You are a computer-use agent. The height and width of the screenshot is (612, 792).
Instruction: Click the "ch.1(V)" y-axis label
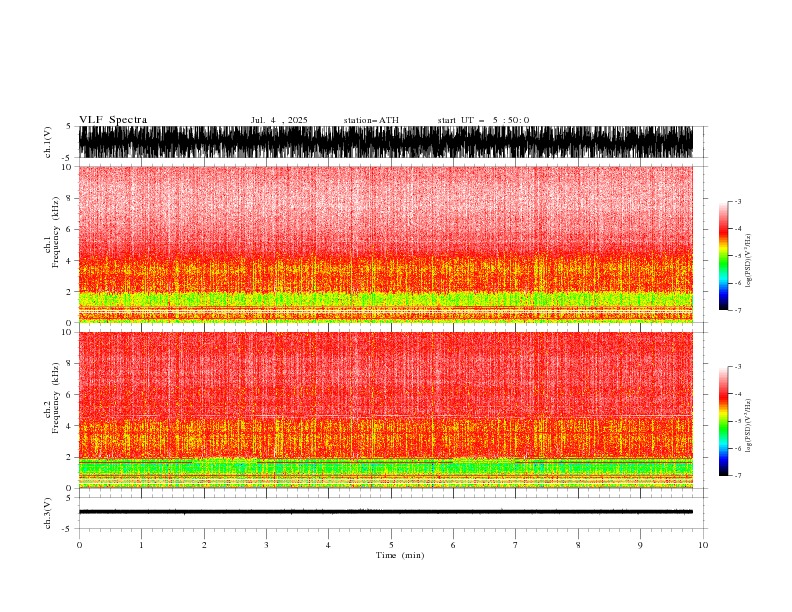(x=48, y=142)
